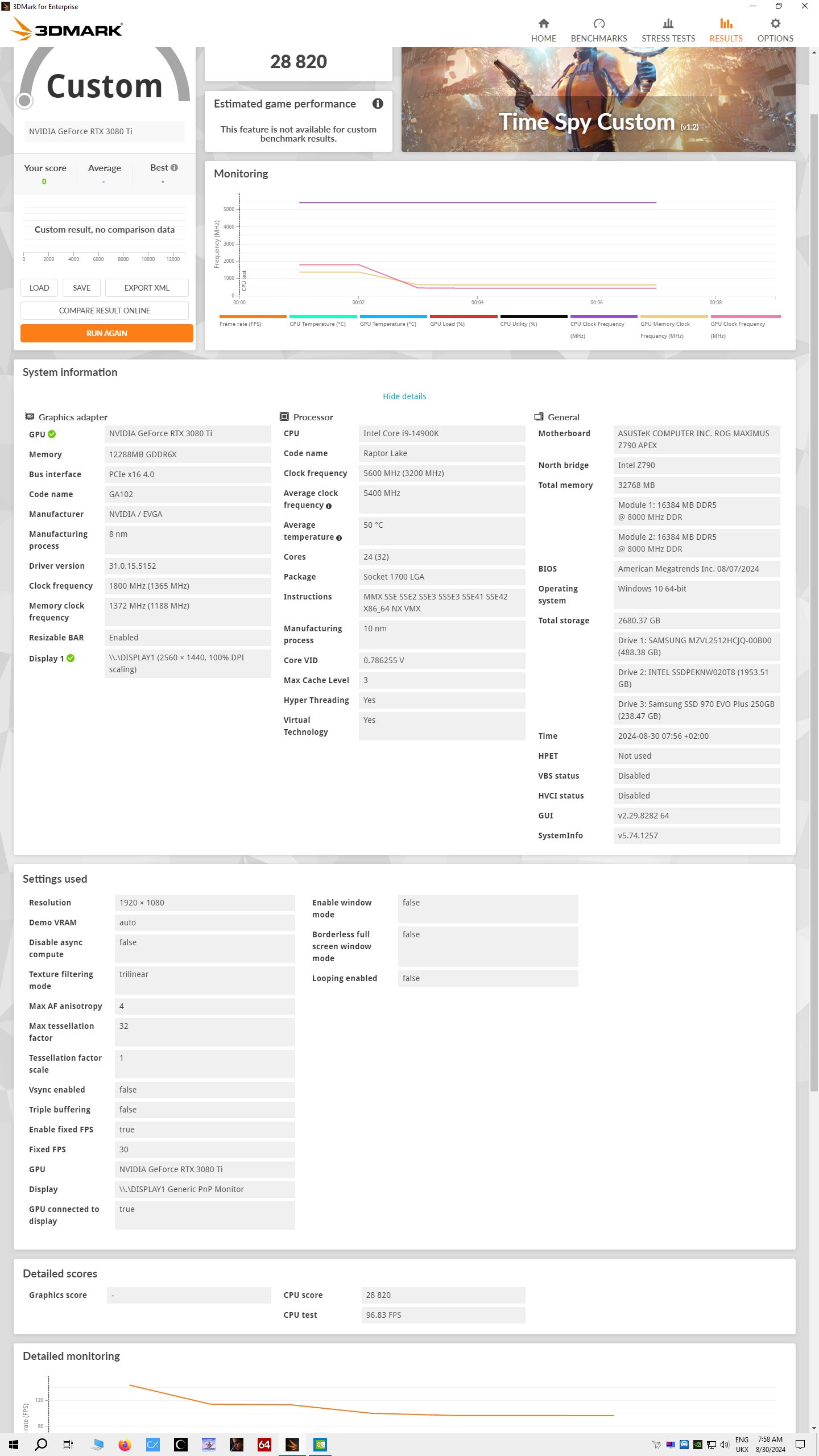Open the Windows Start menu
Screen dimensions: 819x1456
point(14,1445)
